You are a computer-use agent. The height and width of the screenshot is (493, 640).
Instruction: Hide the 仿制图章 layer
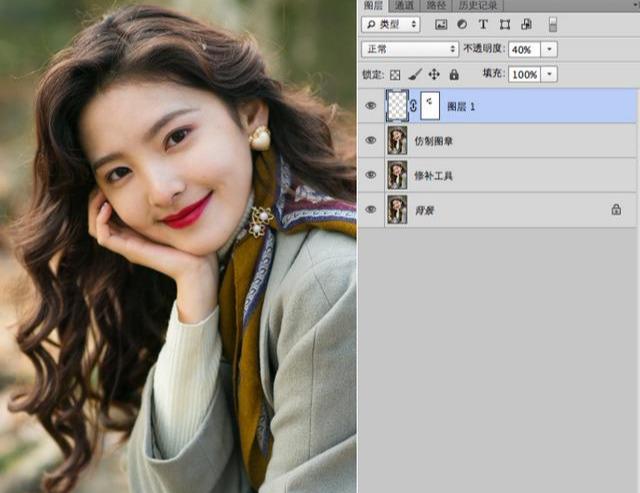[x=371, y=141]
